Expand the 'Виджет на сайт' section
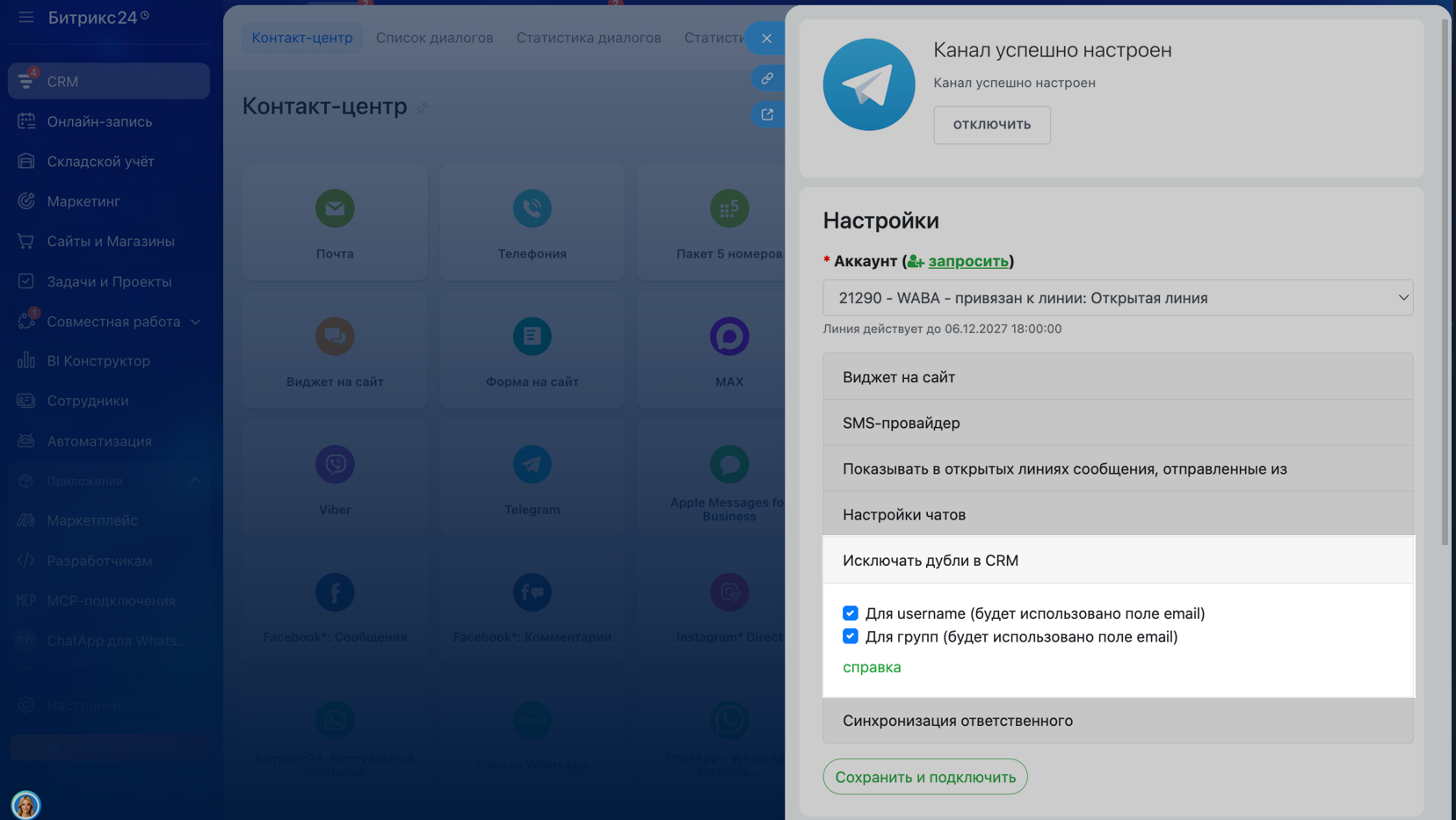Image resolution: width=1456 pixels, height=820 pixels. coord(1117,377)
